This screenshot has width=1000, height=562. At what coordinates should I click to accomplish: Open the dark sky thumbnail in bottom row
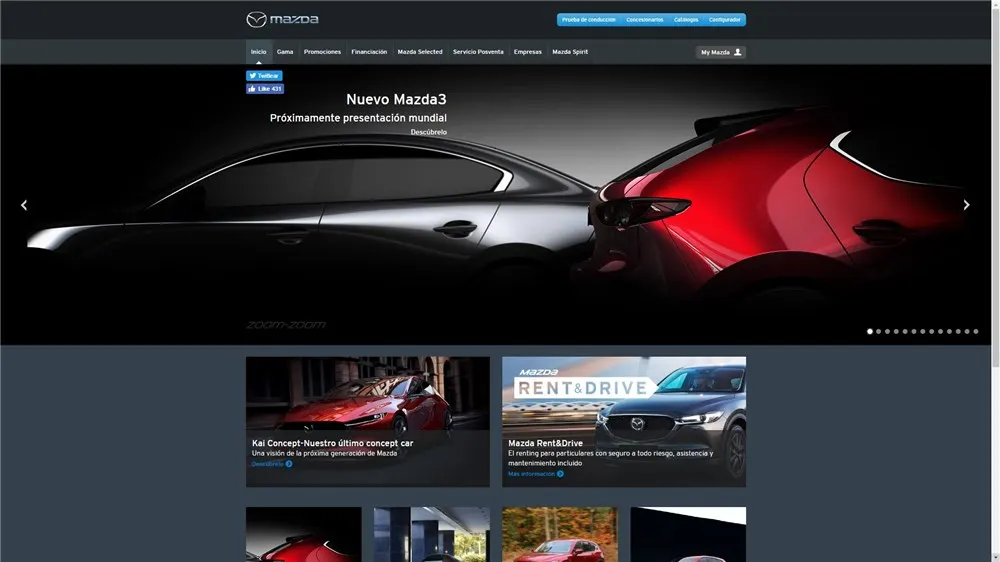688,535
